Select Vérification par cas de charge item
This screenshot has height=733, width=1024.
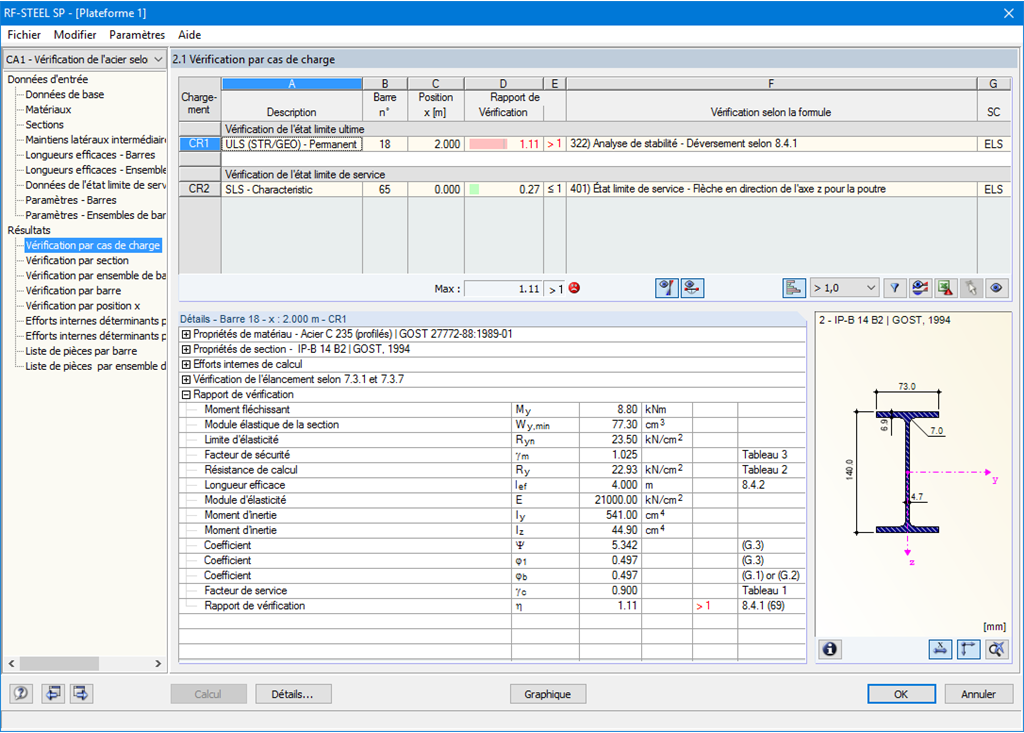[x=93, y=246]
